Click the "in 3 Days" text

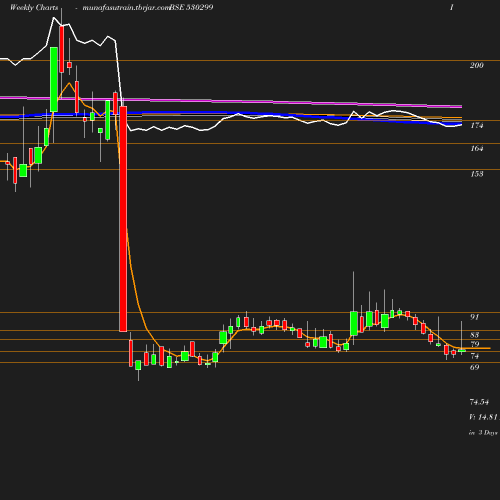pyautogui.click(x=483, y=433)
